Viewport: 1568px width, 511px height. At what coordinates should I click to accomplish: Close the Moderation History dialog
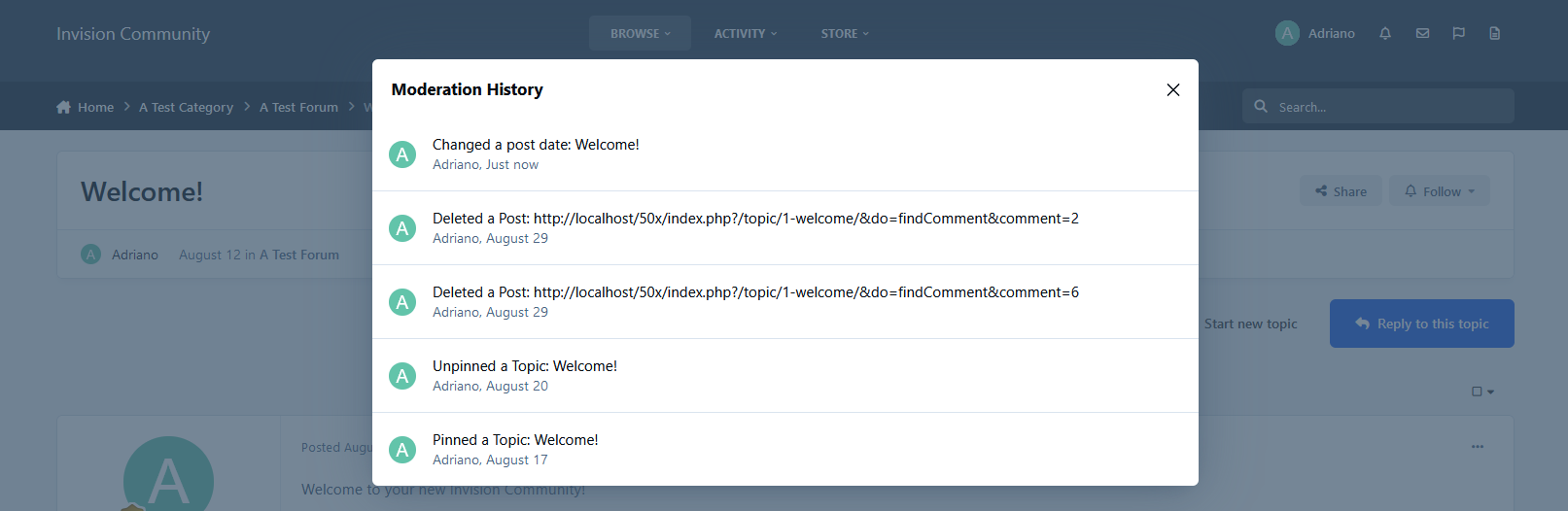(x=1173, y=89)
